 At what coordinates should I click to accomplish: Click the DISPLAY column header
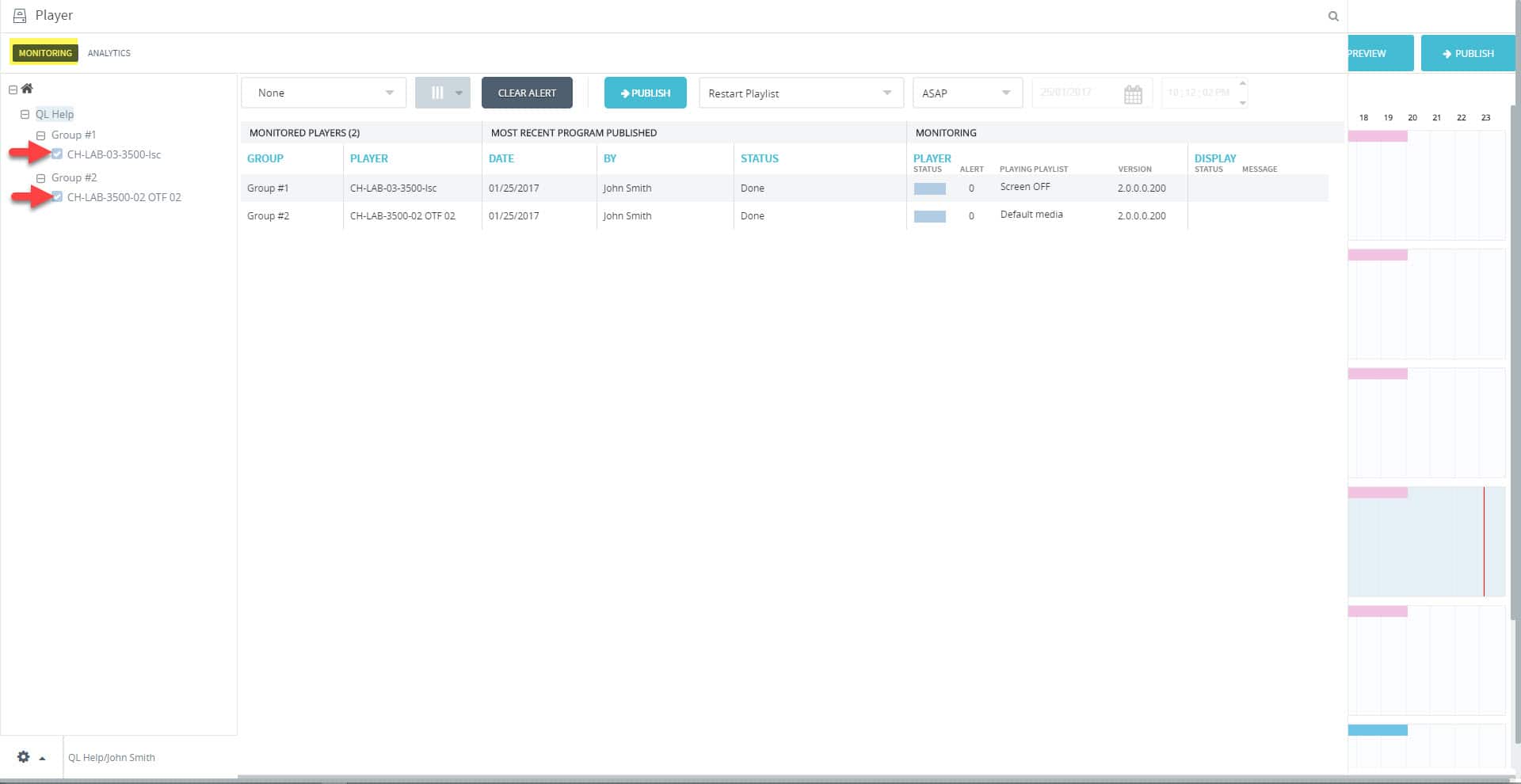coord(1215,158)
